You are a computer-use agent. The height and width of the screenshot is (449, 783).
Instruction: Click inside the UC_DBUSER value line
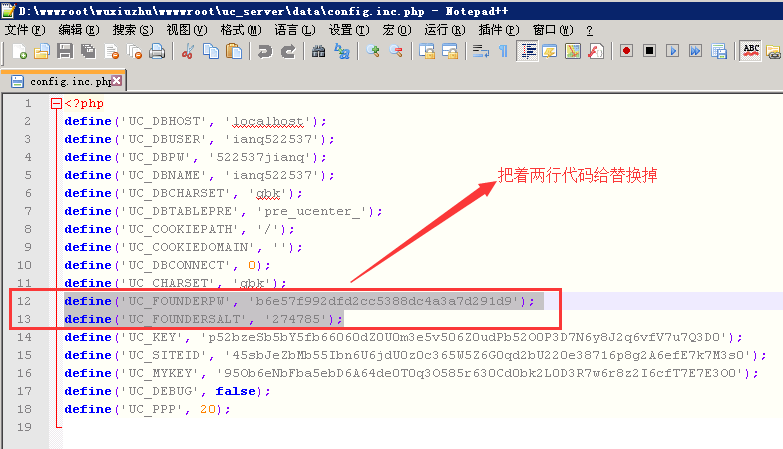pyautogui.click(x=199, y=139)
